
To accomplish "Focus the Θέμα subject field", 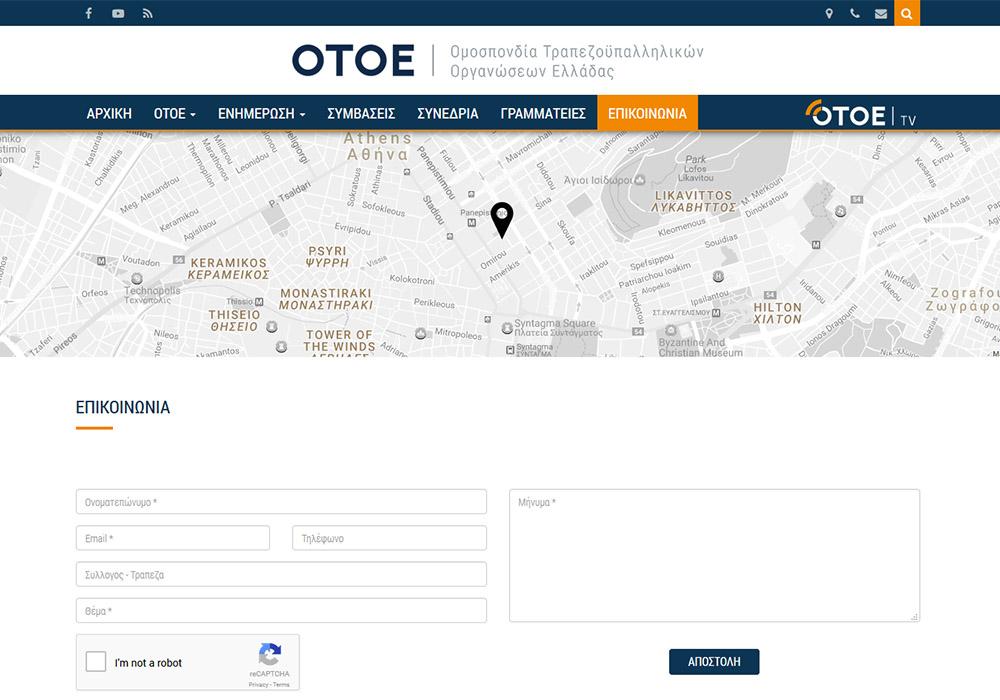I will coord(281,611).
